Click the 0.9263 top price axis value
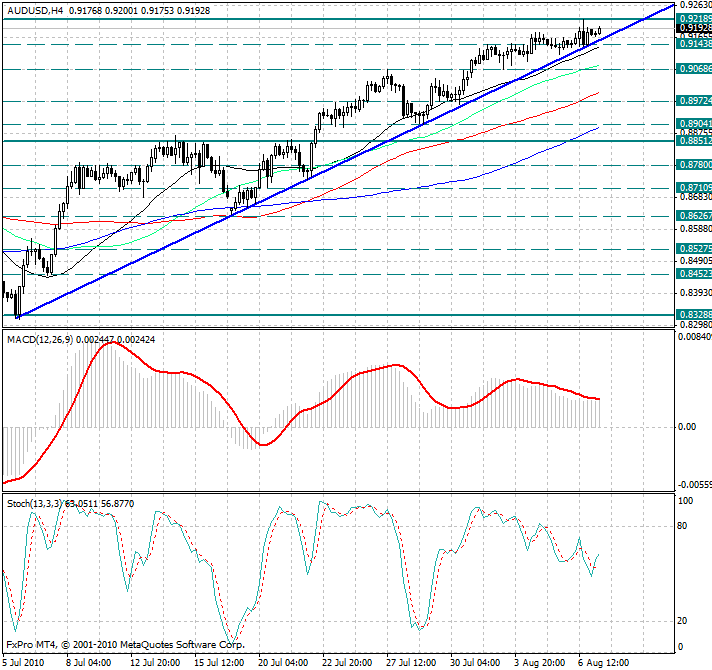The image size is (712, 670). [x=696, y=5]
